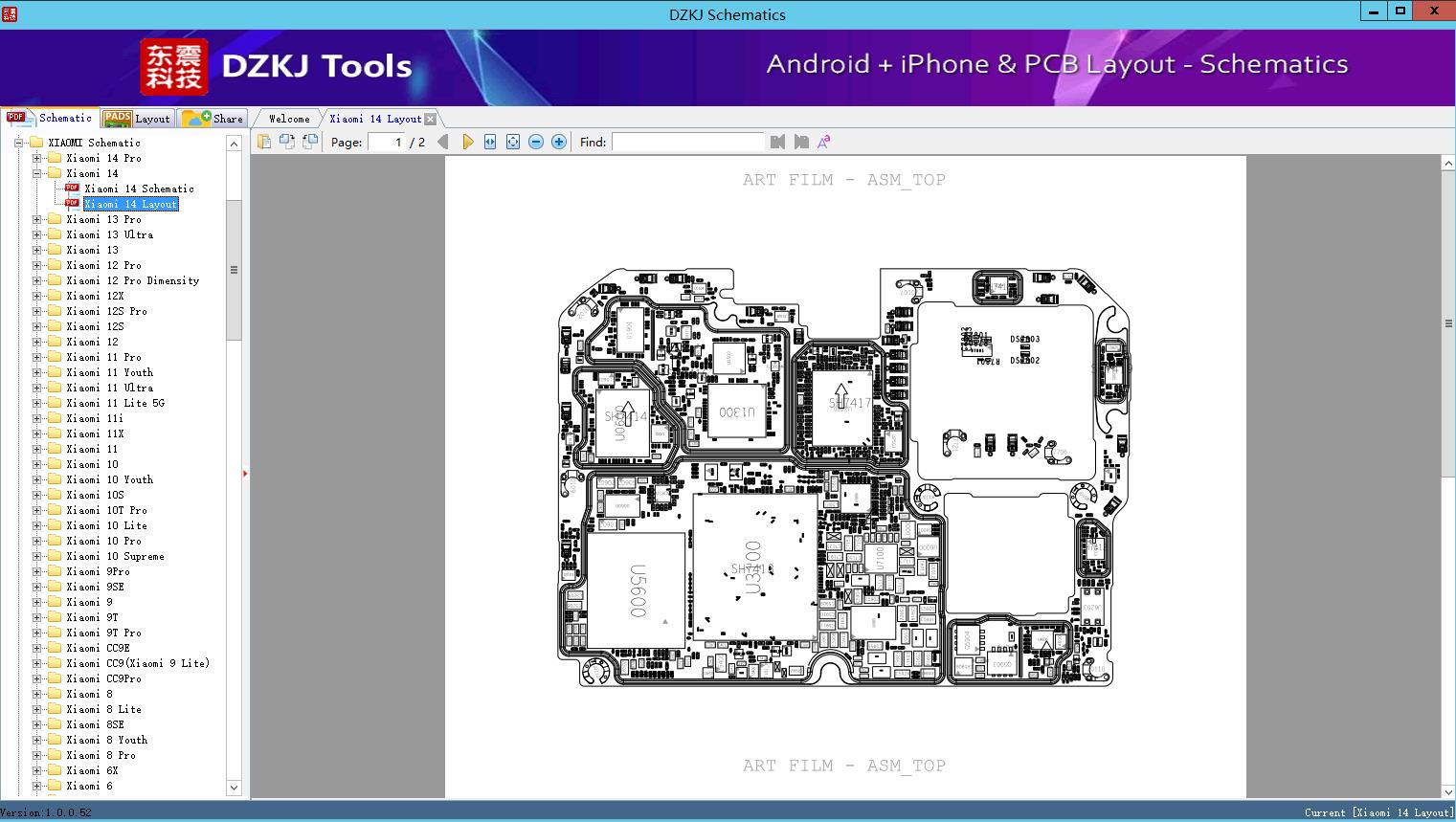The height and width of the screenshot is (822, 1456).
Task: Switch to the Schematic tab
Action: [50, 118]
